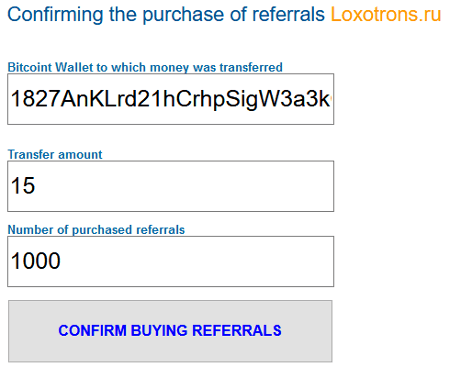Screen dimensions: 450x367
Task: Select the box under Number of purchased referrals
Action: click(x=171, y=261)
